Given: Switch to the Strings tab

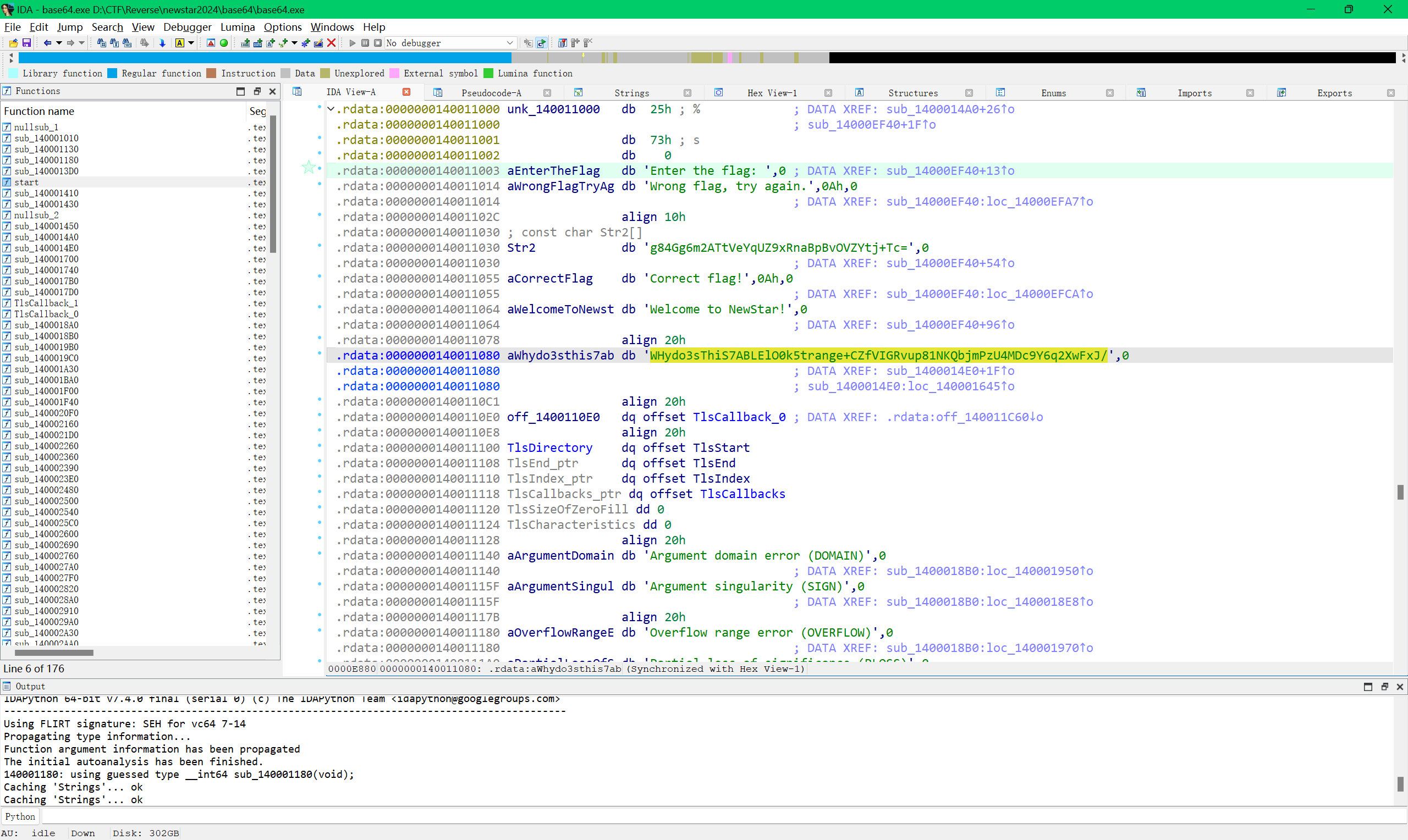Looking at the screenshot, I should pos(632,93).
